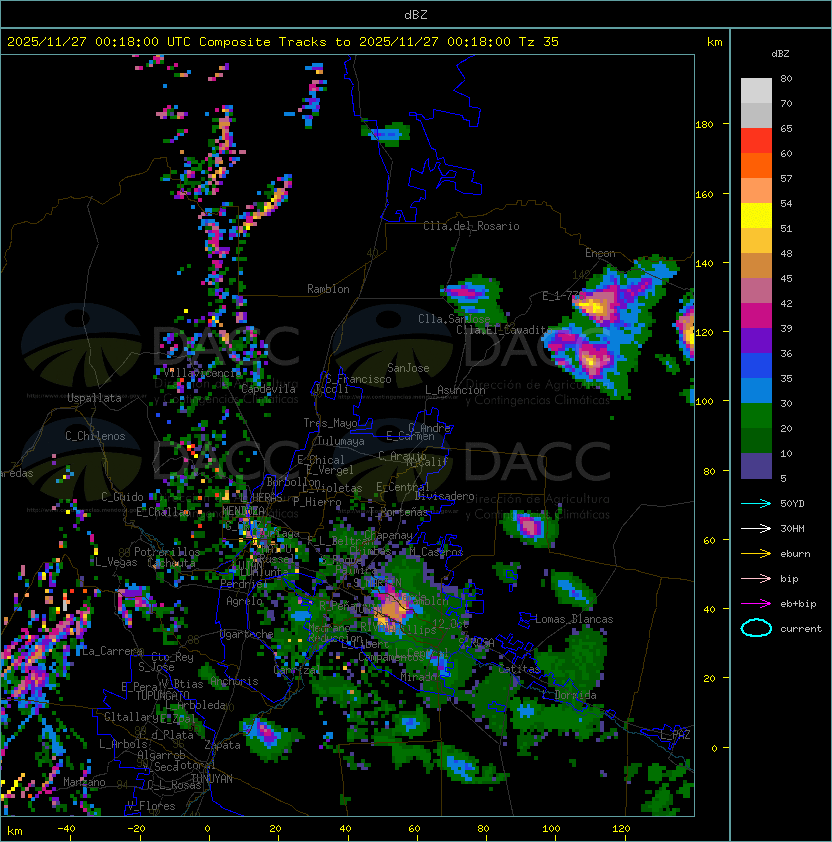Image resolution: width=832 pixels, height=842 pixels.
Task: Click the C_Chilenos place label
Action: [95, 436]
